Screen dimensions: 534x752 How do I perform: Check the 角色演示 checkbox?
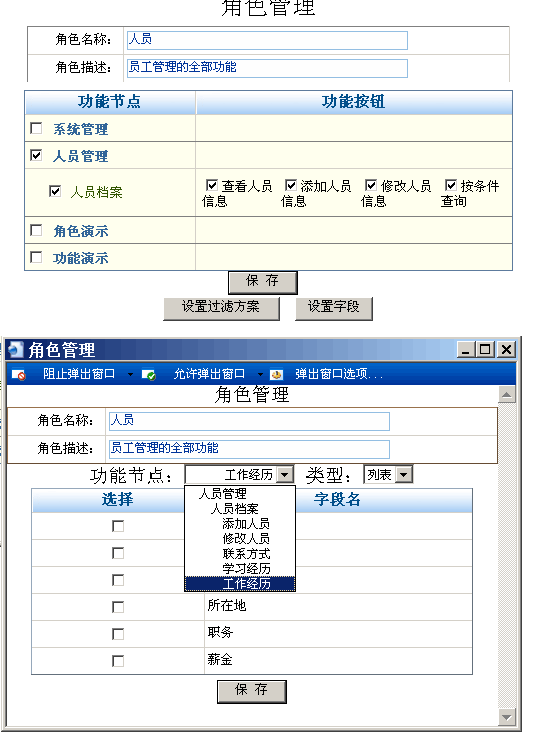(x=36, y=230)
